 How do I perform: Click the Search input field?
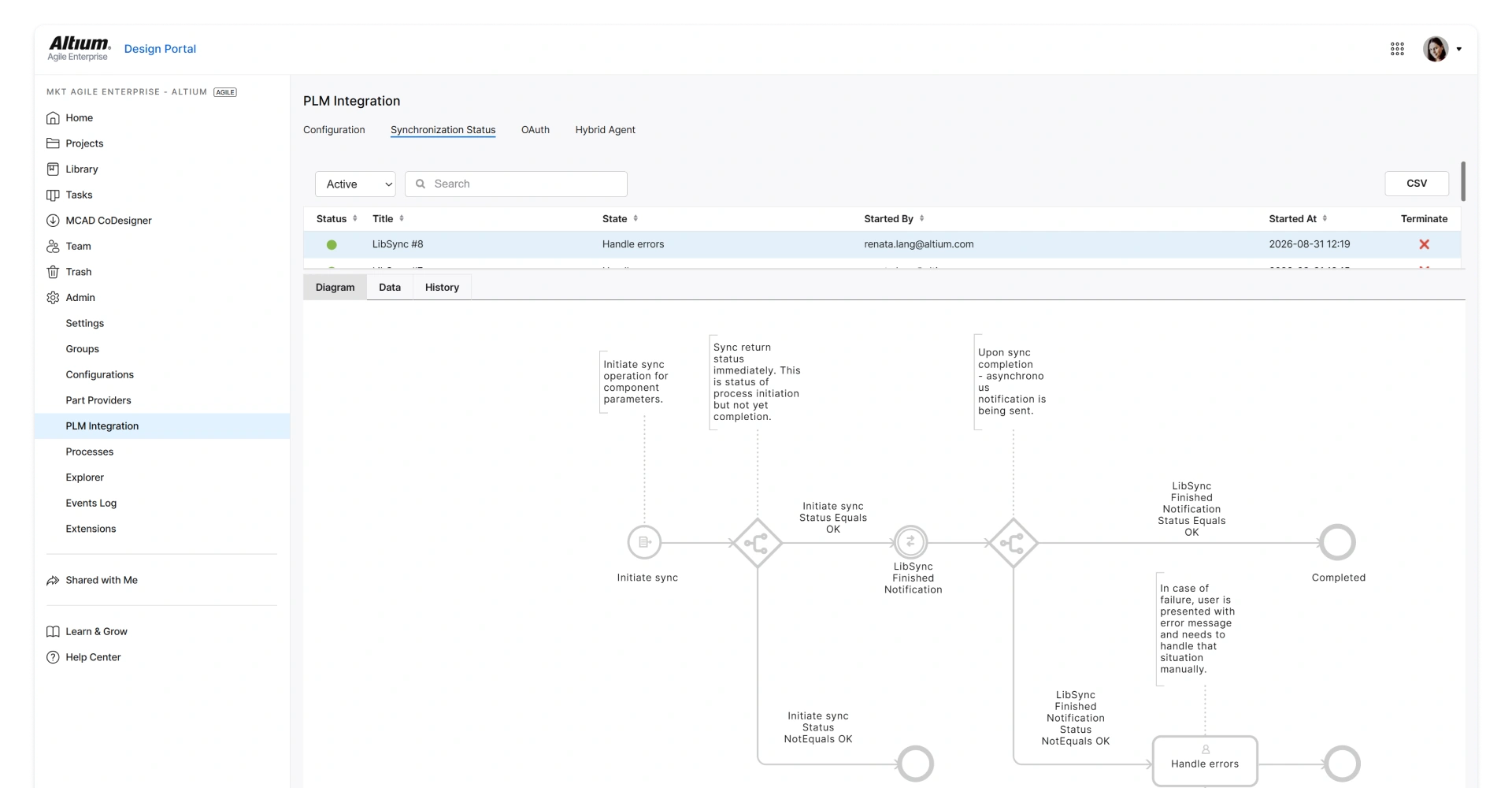(516, 184)
